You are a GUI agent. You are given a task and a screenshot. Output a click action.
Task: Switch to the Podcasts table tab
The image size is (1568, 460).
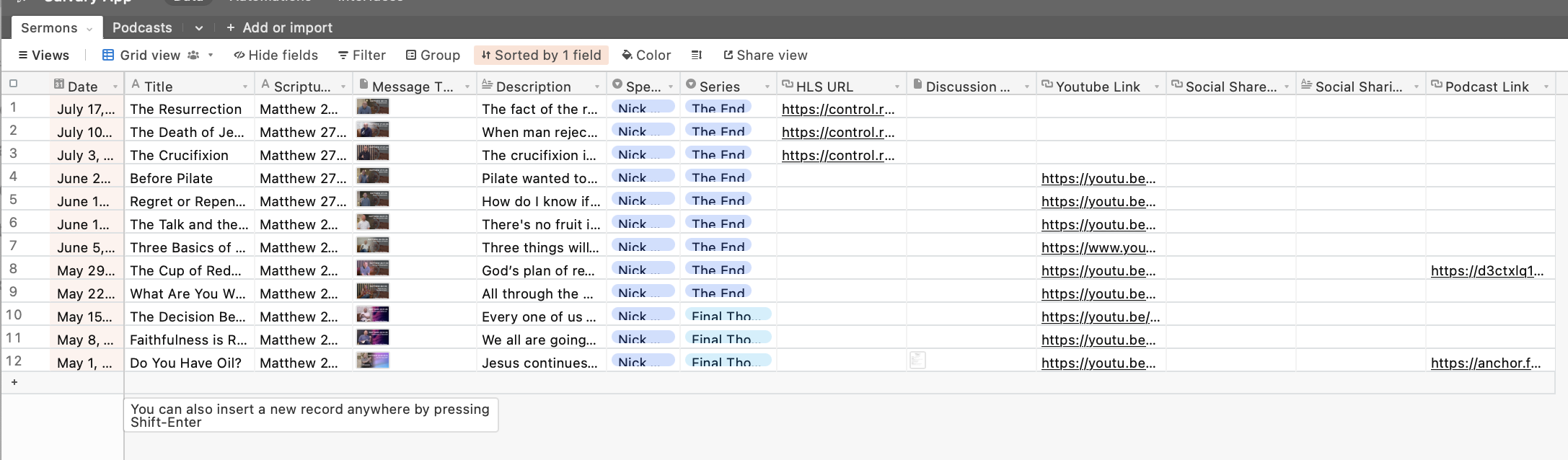pyautogui.click(x=142, y=28)
